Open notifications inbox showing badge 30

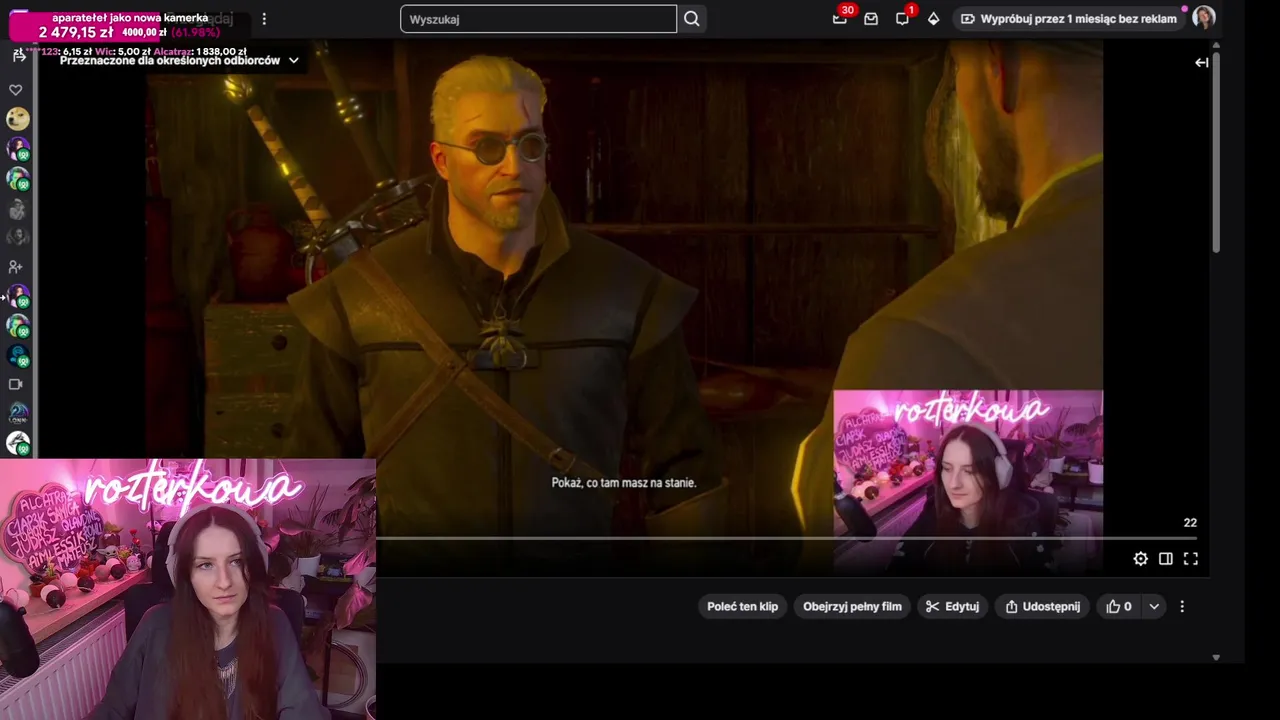(x=840, y=19)
